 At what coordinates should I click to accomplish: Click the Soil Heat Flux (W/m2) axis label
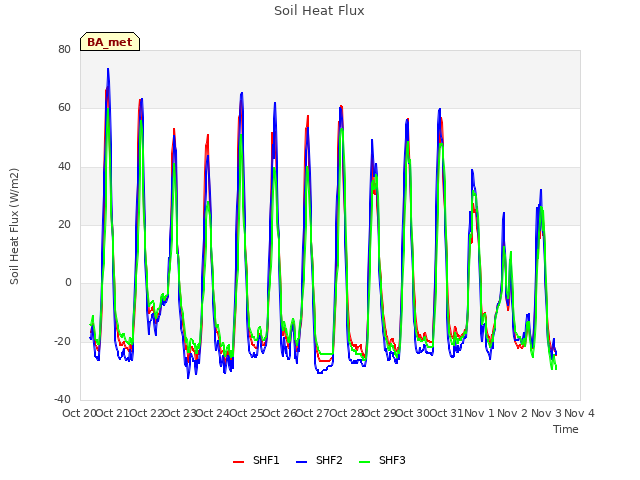click(x=14, y=226)
